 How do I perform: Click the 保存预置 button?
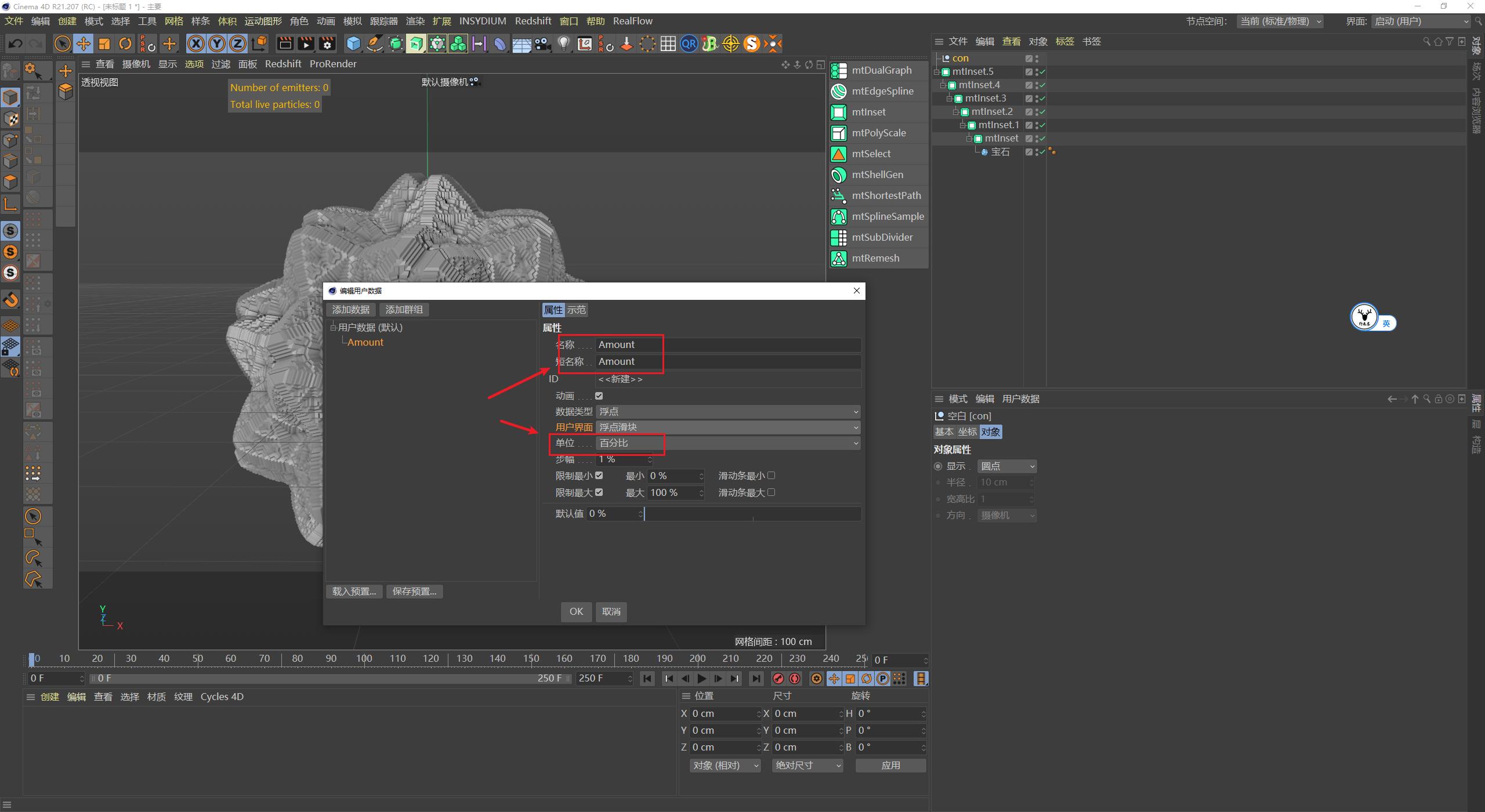414,591
